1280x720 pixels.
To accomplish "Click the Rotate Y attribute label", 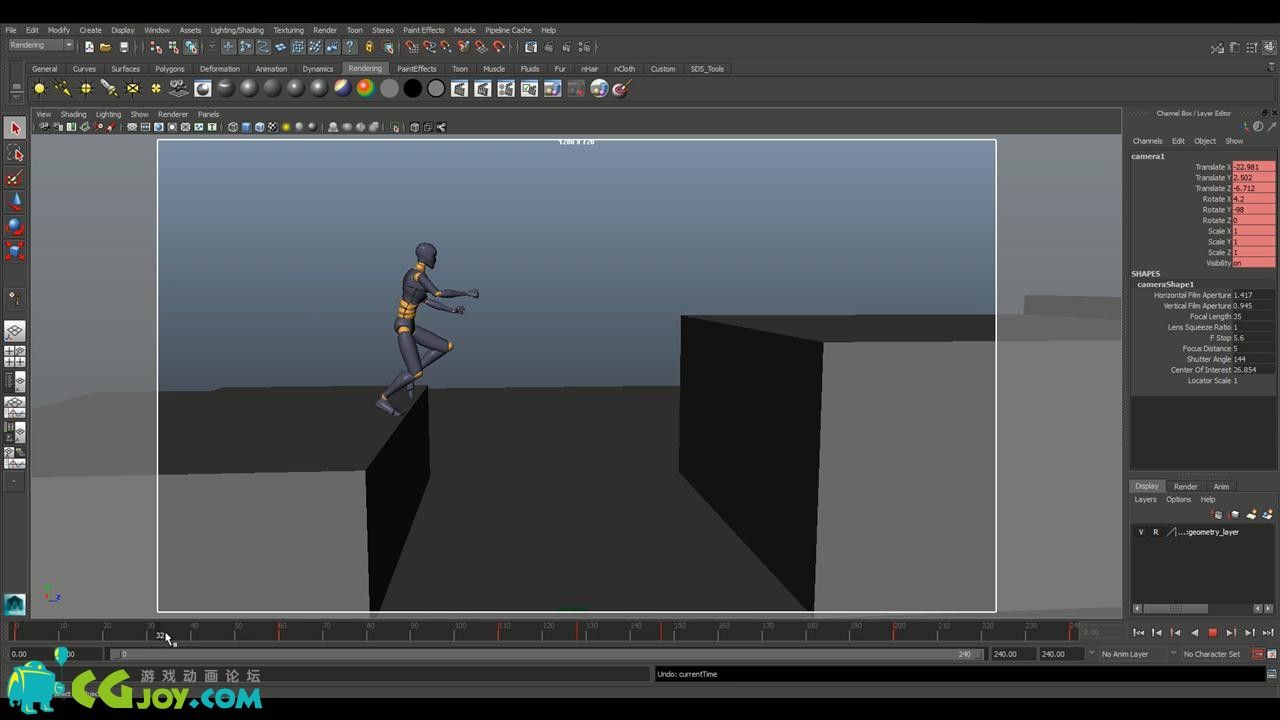I will [x=1216, y=210].
